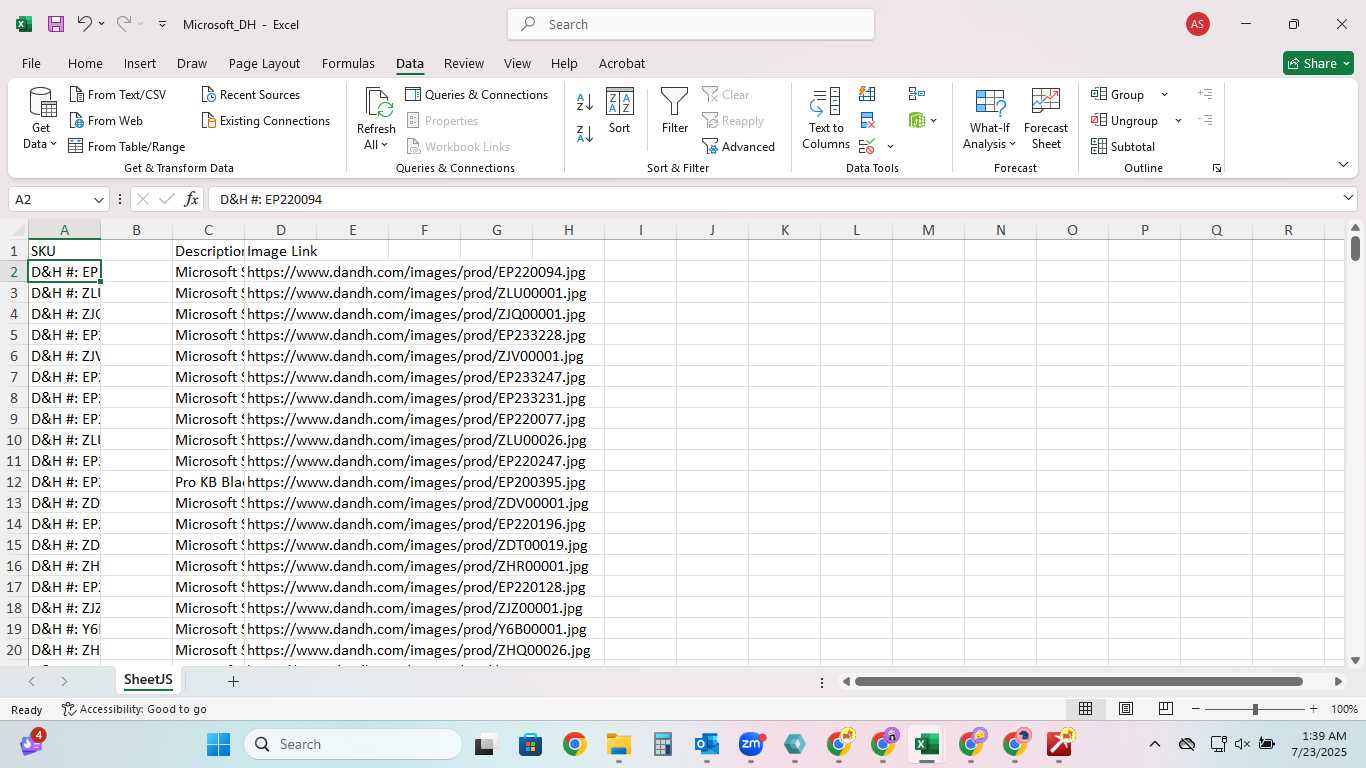Switch to Normal view in status bar

tap(1085, 709)
